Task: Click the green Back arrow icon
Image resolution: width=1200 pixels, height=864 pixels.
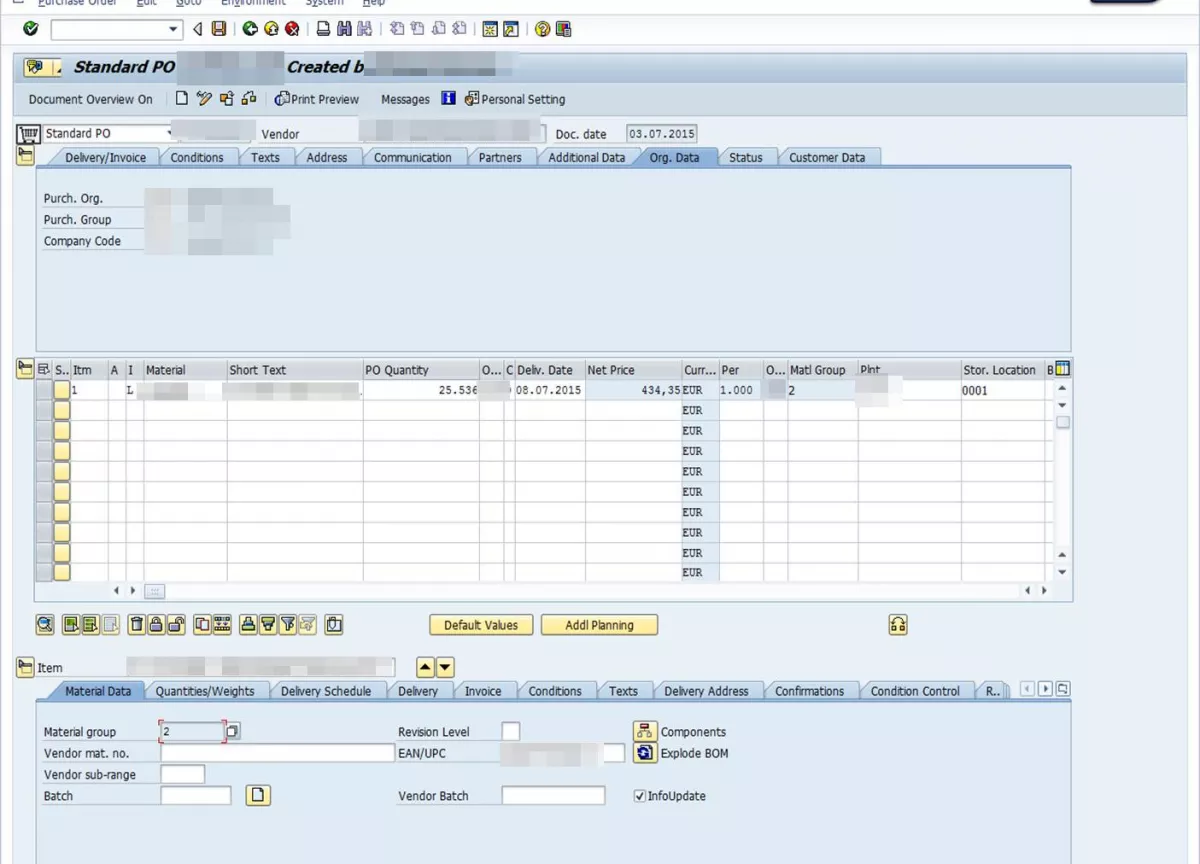Action: (x=250, y=29)
